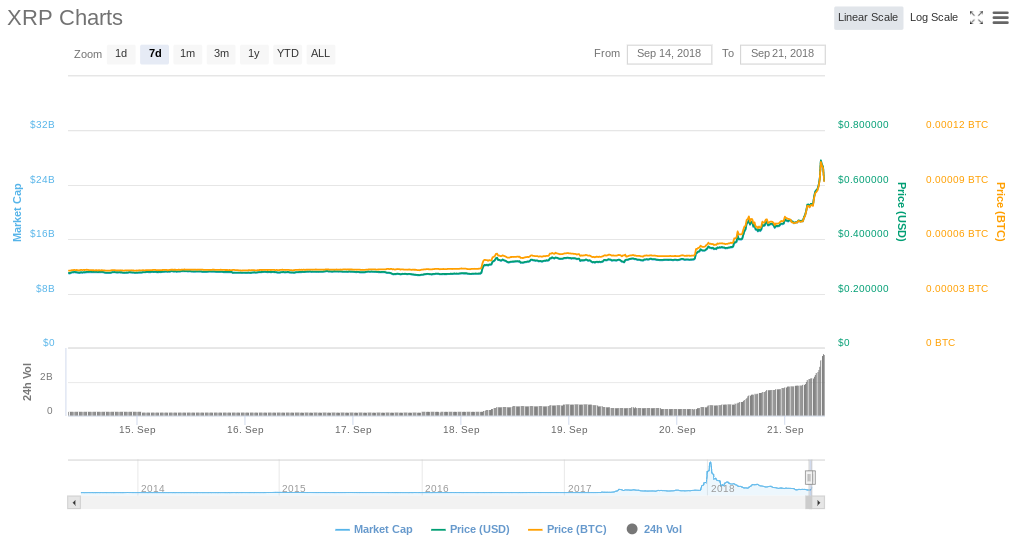
Task: Click the 20. Sep date label
Action: pos(677,429)
